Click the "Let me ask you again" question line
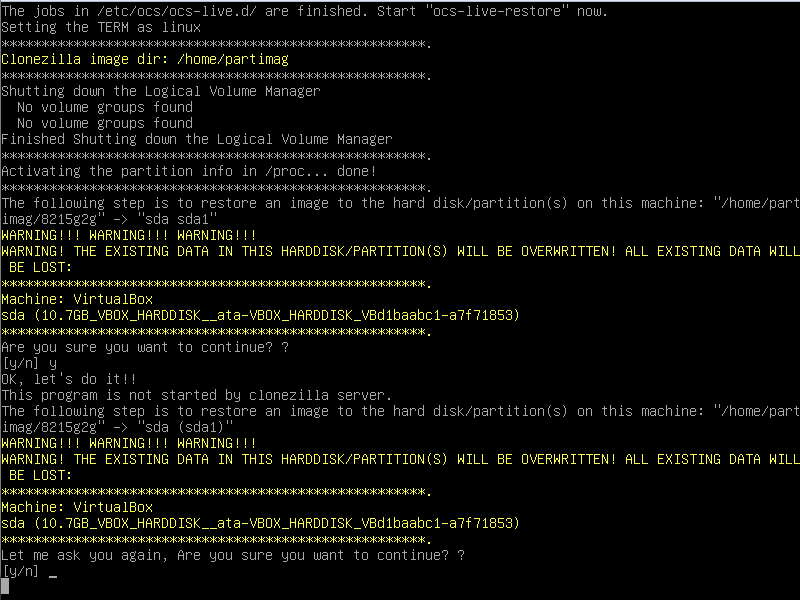This screenshot has height=600, width=800. coord(233,555)
